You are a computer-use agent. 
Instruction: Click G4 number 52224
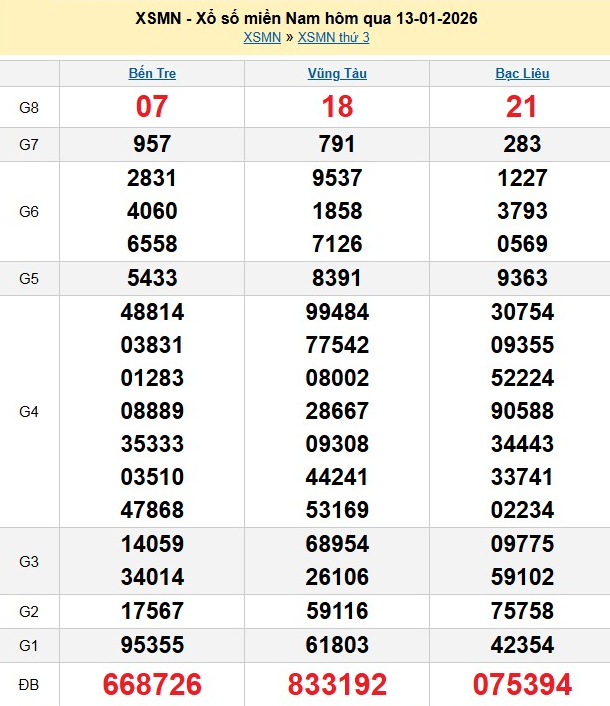tap(522, 378)
